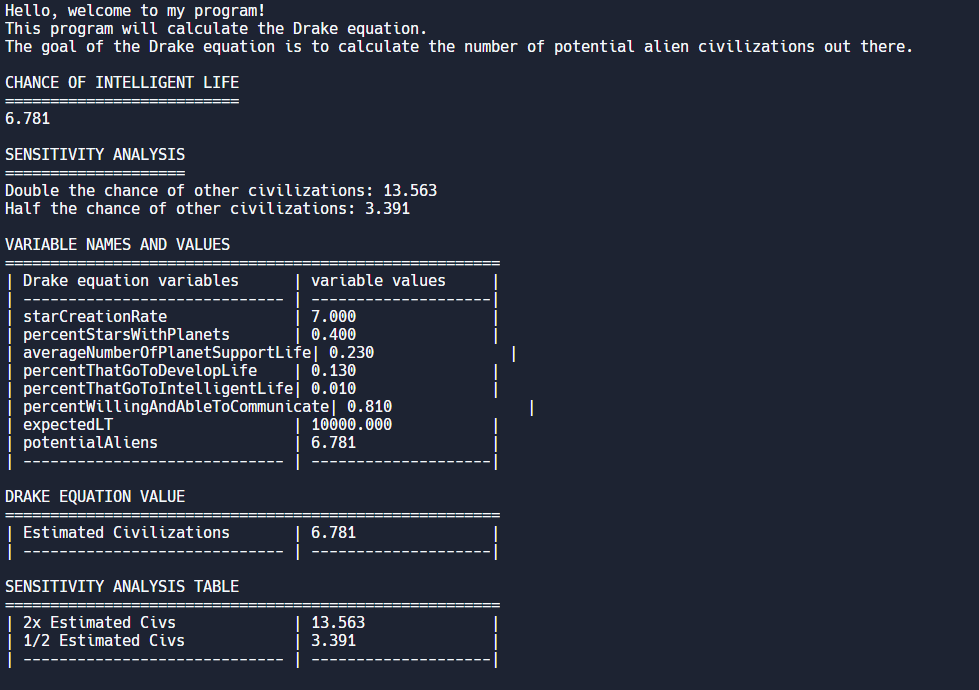Click the 'VARIABLE NAMES AND VALUES' heading
Image resolution: width=979 pixels, height=690 pixels.
(117, 245)
